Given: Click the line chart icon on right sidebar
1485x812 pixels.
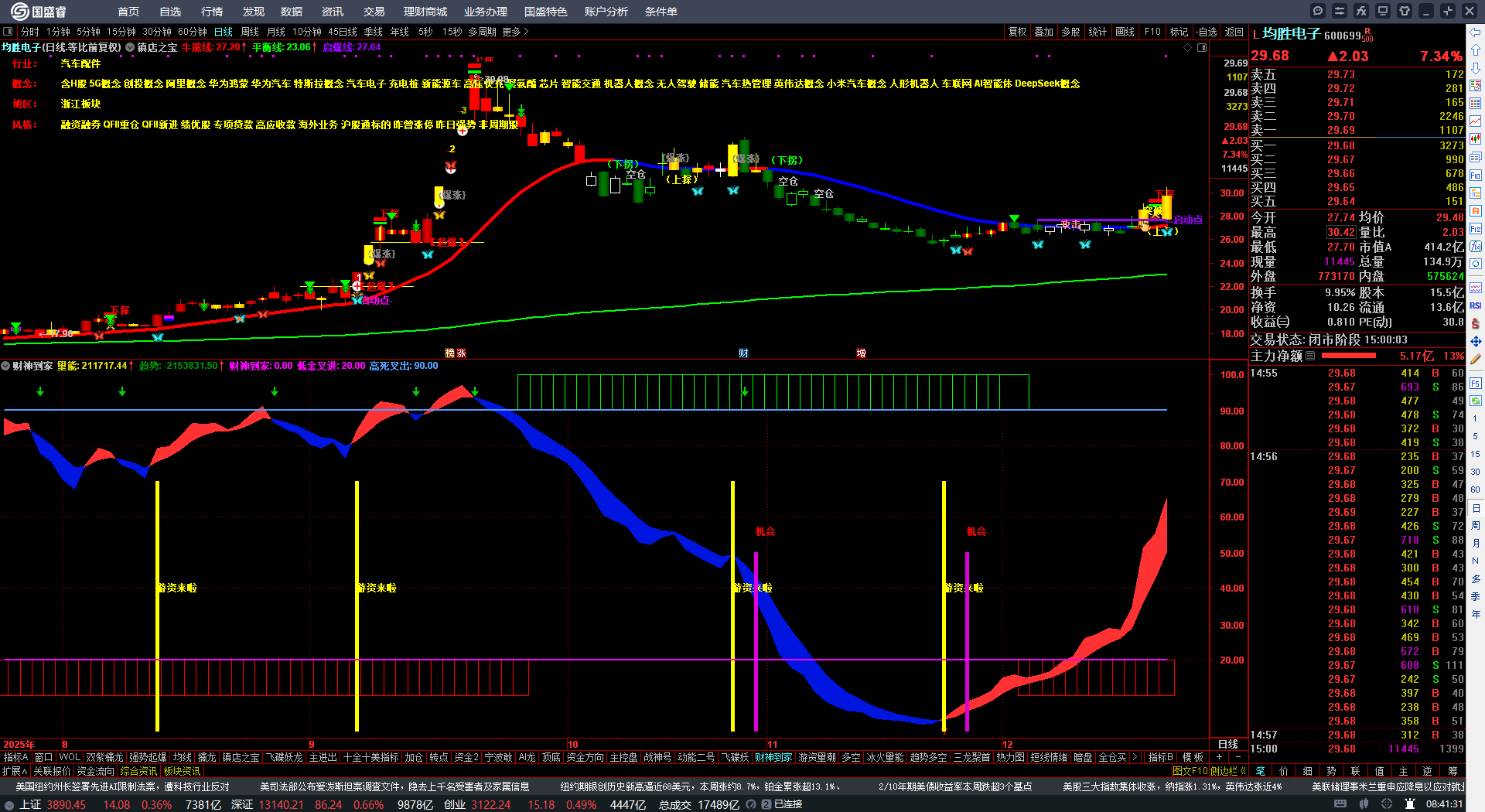Looking at the screenshot, I should click(x=1476, y=121).
